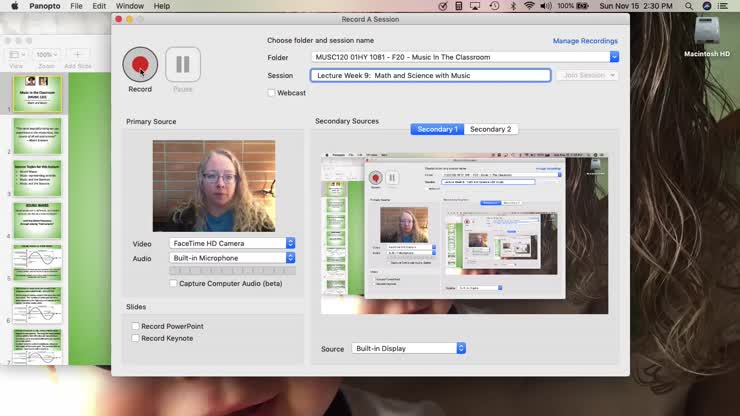The width and height of the screenshot is (740, 416).
Task: Enable the Webcast checkbox
Action: tap(271, 93)
